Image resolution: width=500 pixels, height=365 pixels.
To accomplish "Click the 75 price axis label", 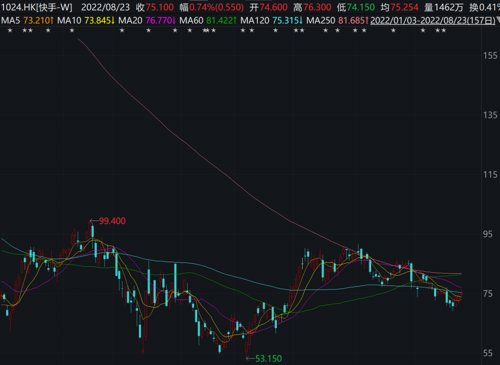I will [x=488, y=294].
